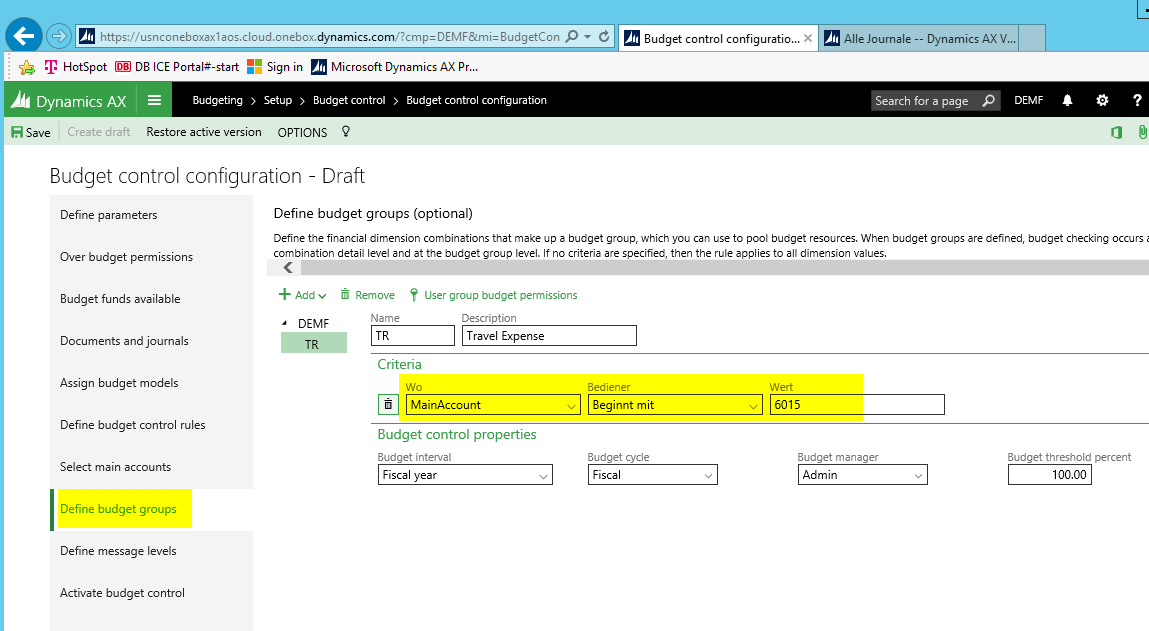1149x631 pixels.
Task: Open the OPTIONS menu
Action: pyautogui.click(x=302, y=132)
